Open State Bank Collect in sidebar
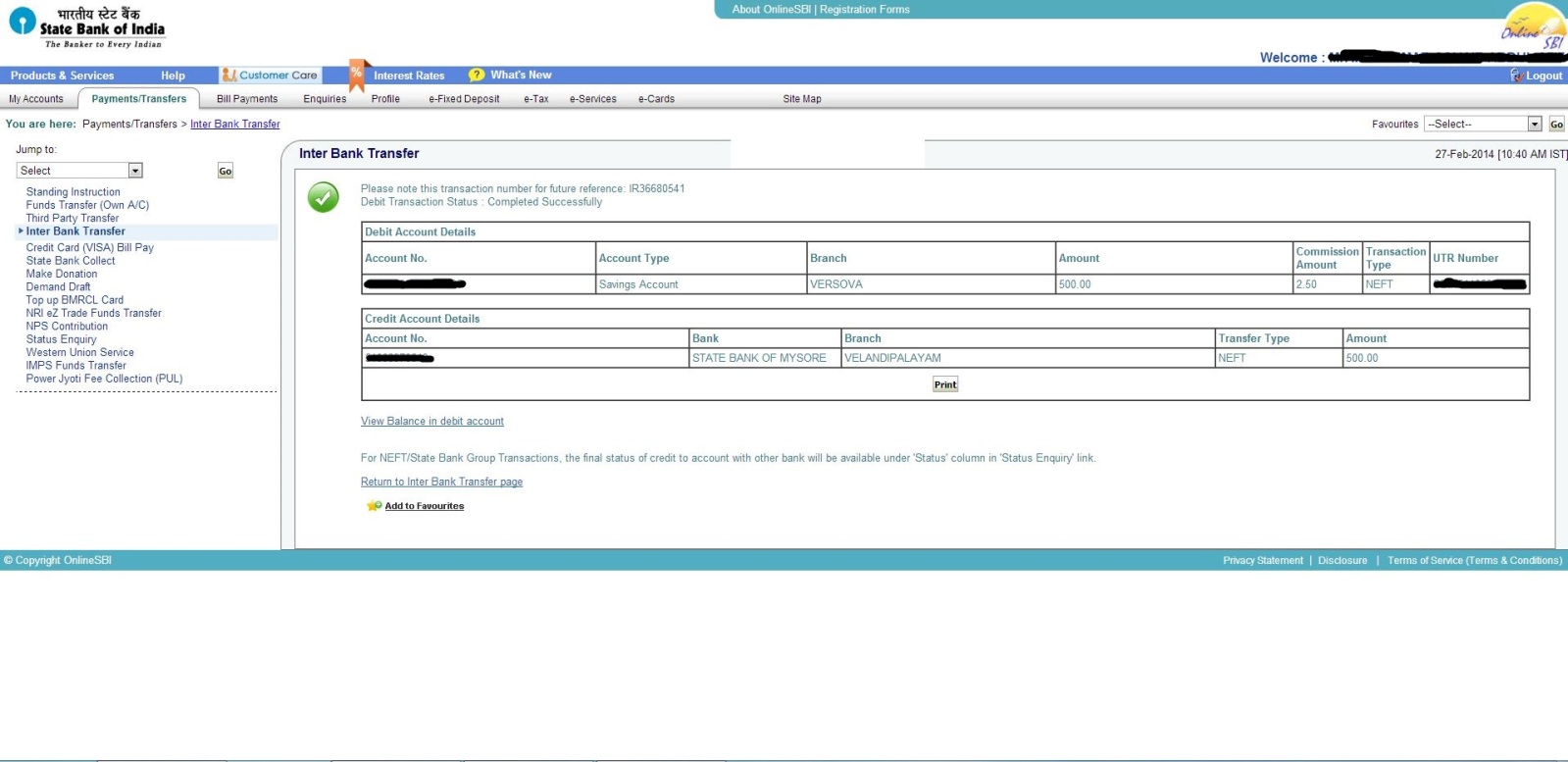 coord(71,261)
